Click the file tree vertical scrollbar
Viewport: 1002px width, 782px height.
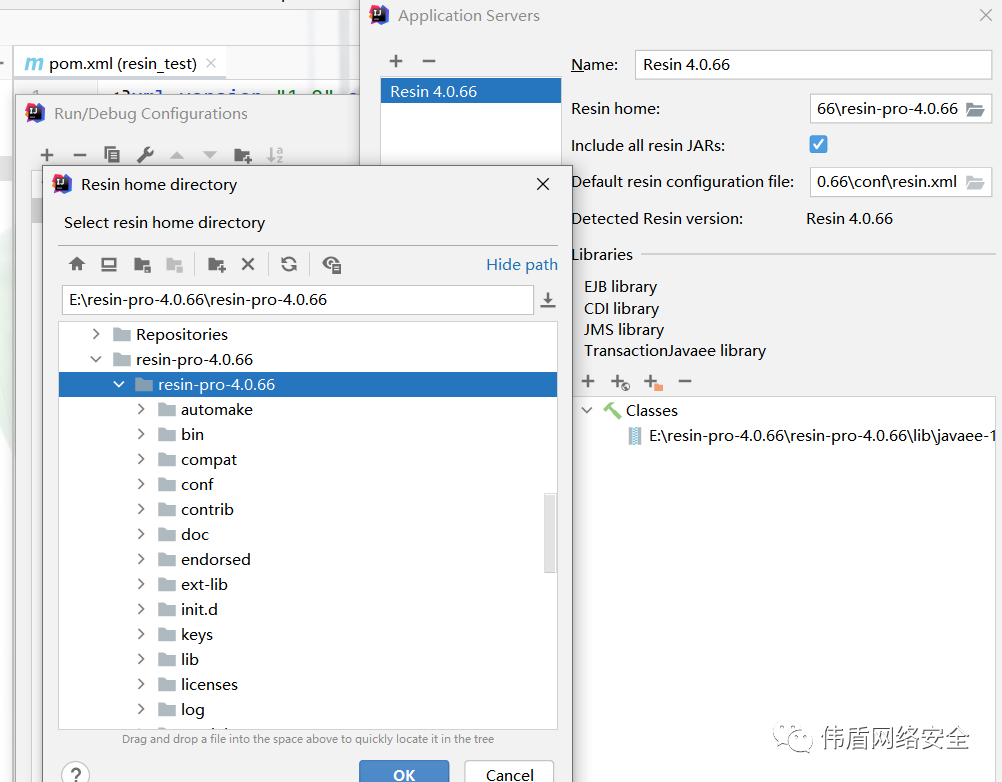pyautogui.click(x=550, y=532)
